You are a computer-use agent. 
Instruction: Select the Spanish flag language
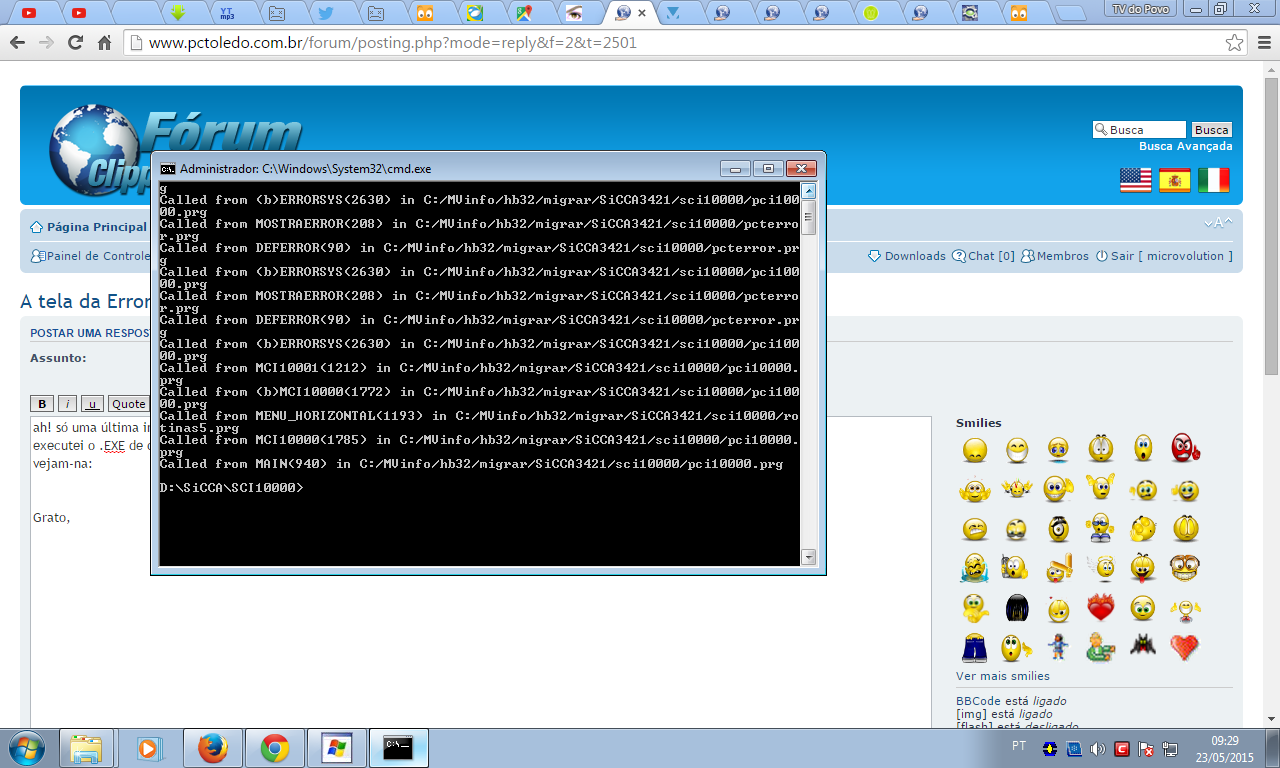(x=1175, y=180)
